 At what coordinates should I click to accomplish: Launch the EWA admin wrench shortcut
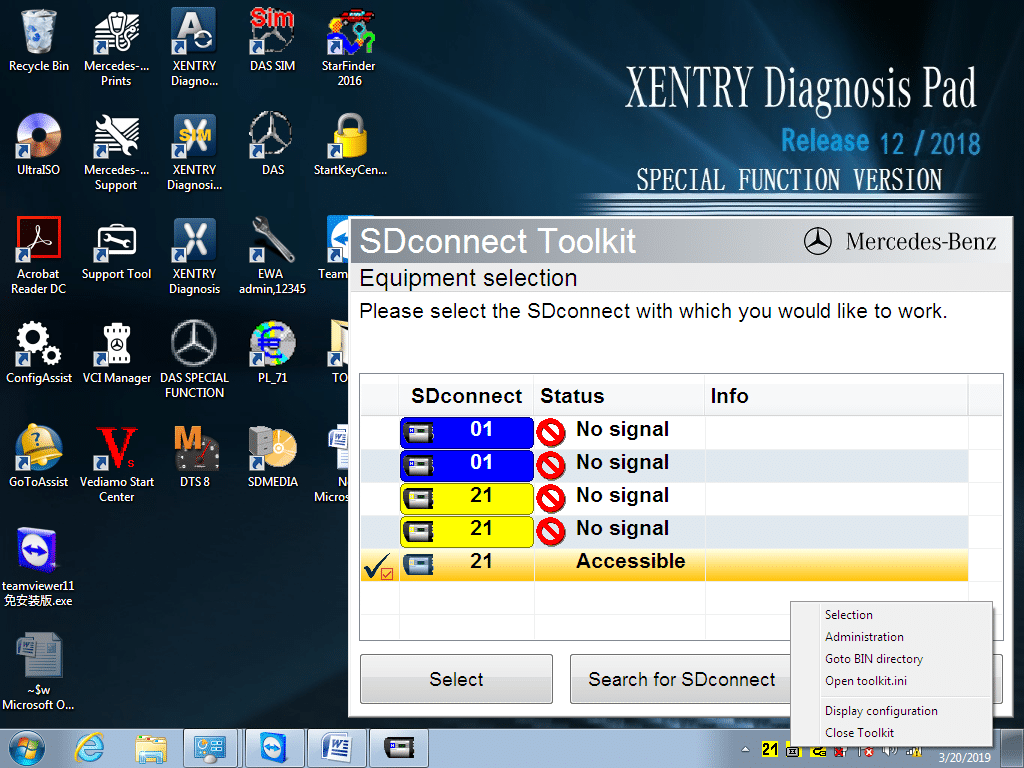coord(272,242)
